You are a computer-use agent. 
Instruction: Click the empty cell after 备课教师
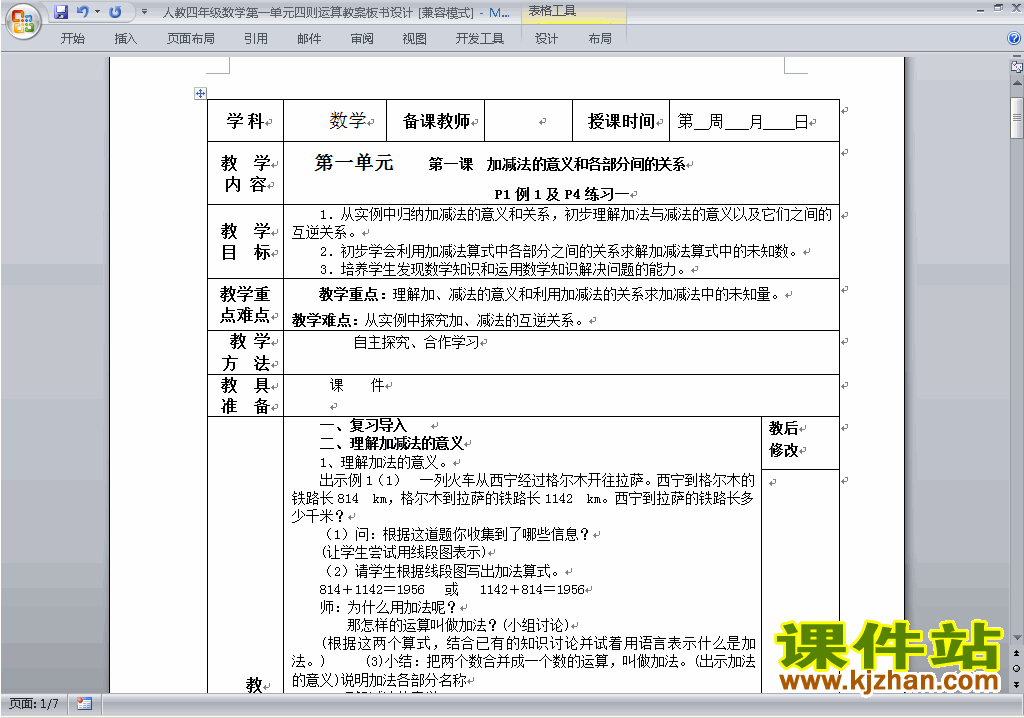[528, 121]
